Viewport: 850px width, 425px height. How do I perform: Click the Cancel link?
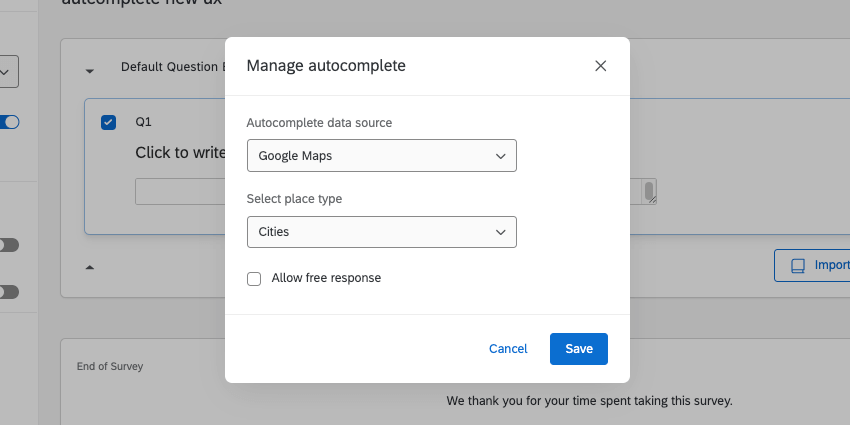[x=508, y=349]
